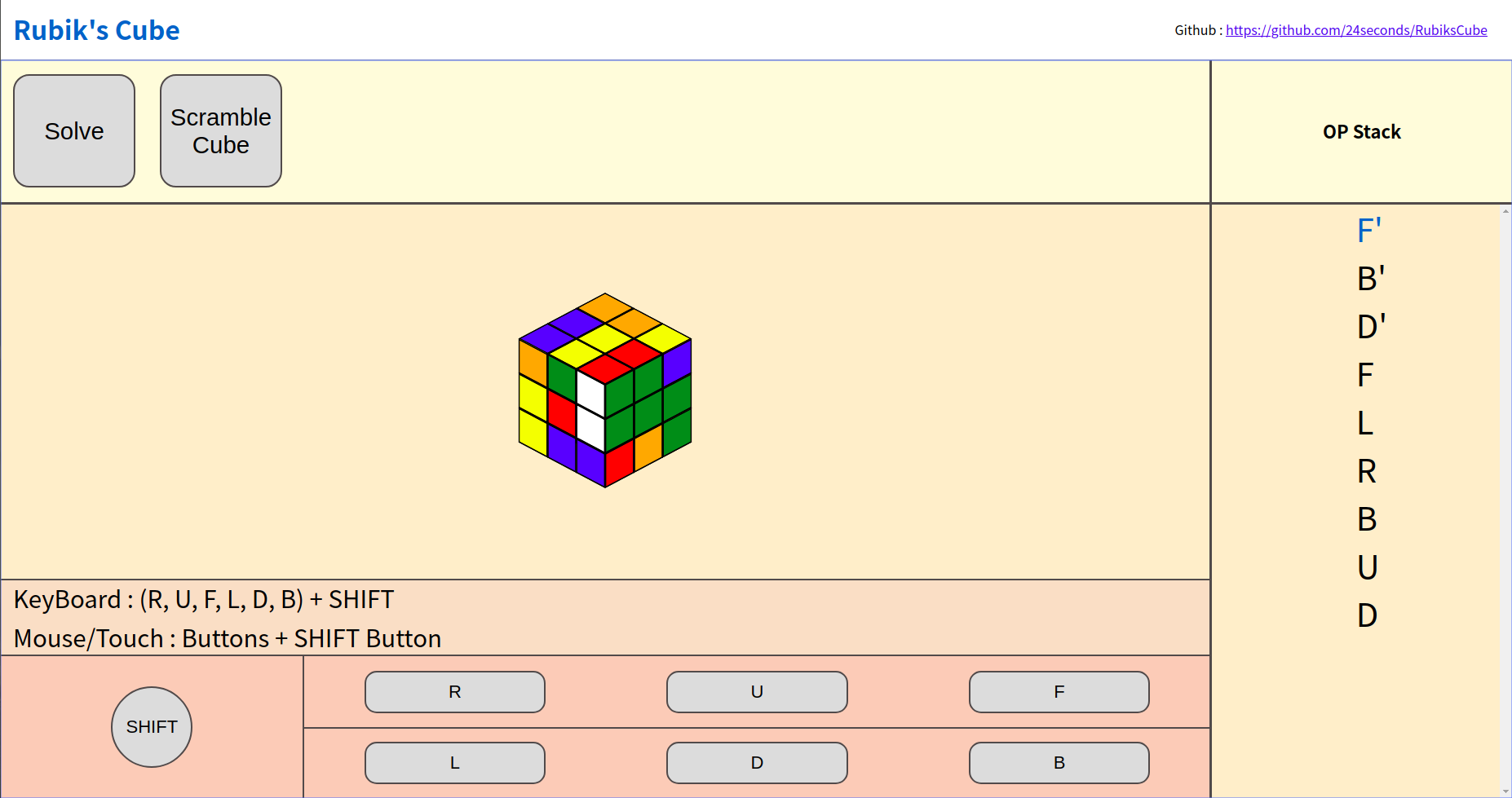This screenshot has width=1512, height=798.
Task: Open the GitHub RubiksCube repository link
Action: point(1356,30)
